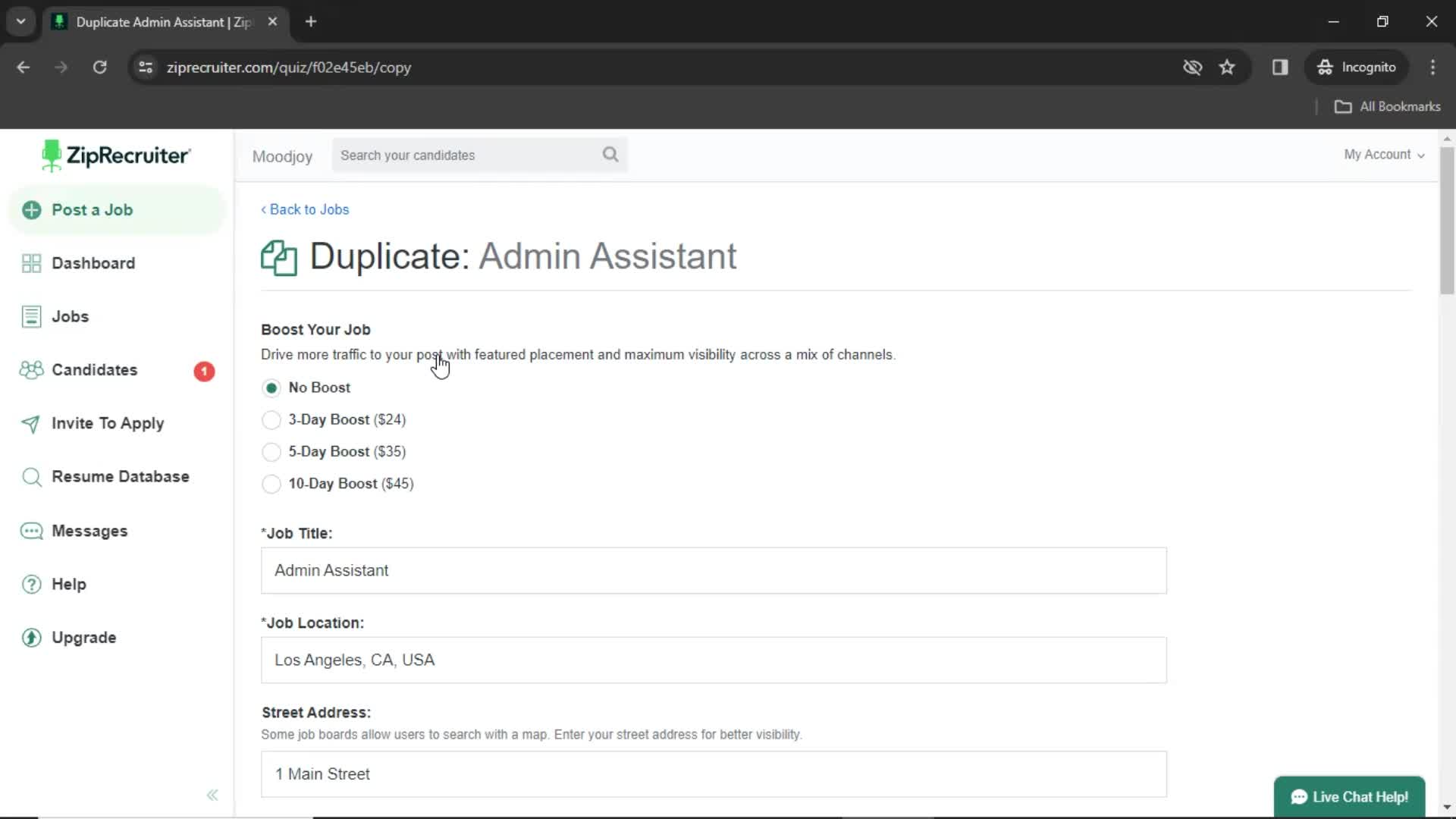The image size is (1456, 819).
Task: Click the Resume Database icon
Action: (x=32, y=476)
